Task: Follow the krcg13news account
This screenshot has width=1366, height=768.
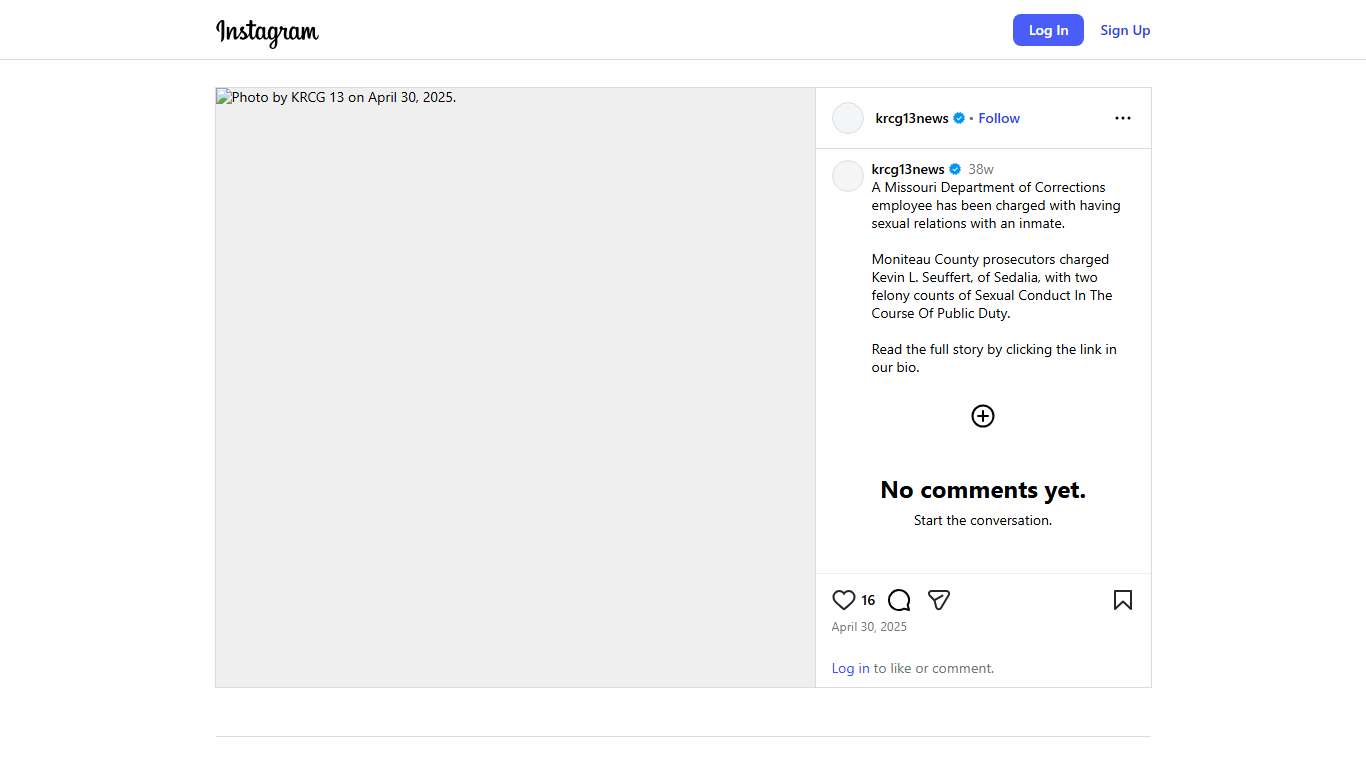Action: (x=998, y=118)
